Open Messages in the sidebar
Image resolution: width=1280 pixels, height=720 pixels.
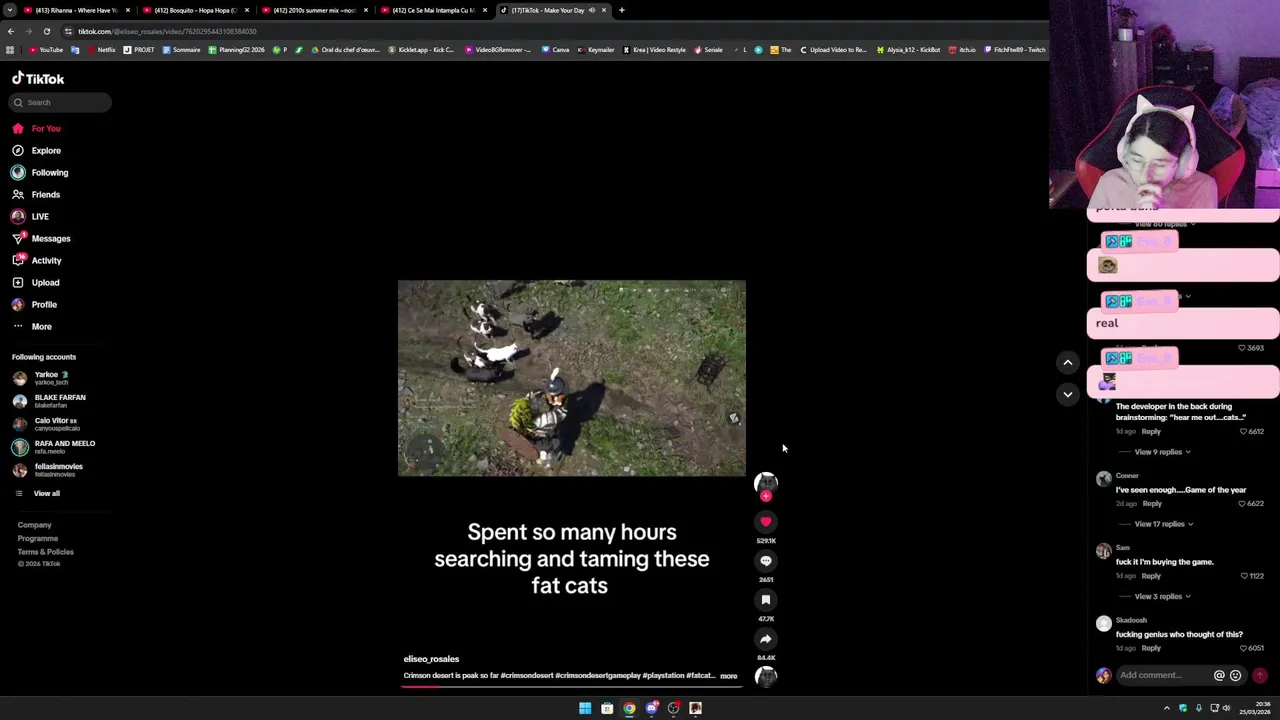[x=41, y=238]
